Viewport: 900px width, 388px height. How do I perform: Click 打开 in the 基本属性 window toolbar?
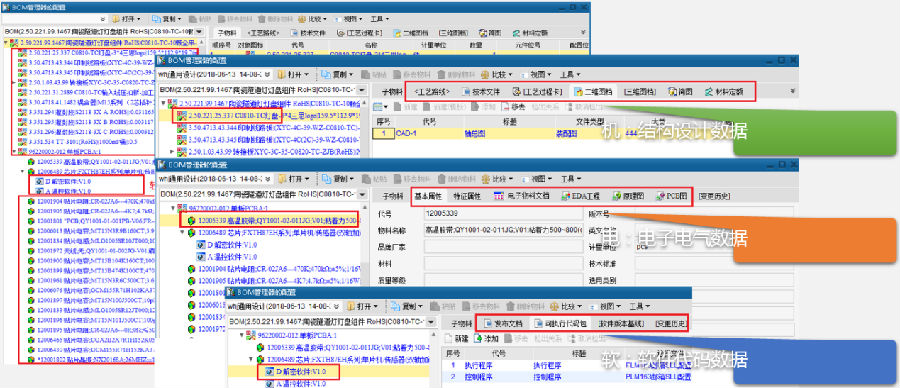pyautogui.click(x=293, y=179)
